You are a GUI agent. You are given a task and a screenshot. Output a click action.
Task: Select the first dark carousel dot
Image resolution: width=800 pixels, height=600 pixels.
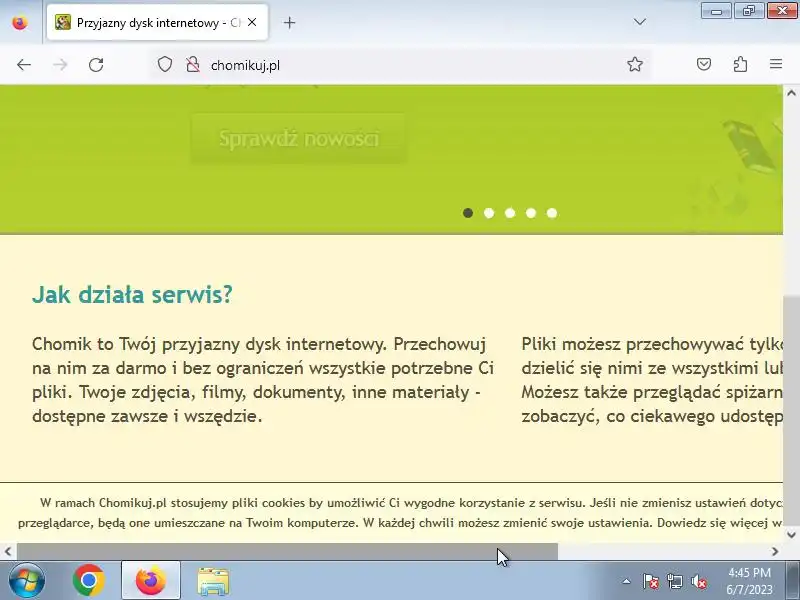tap(468, 213)
